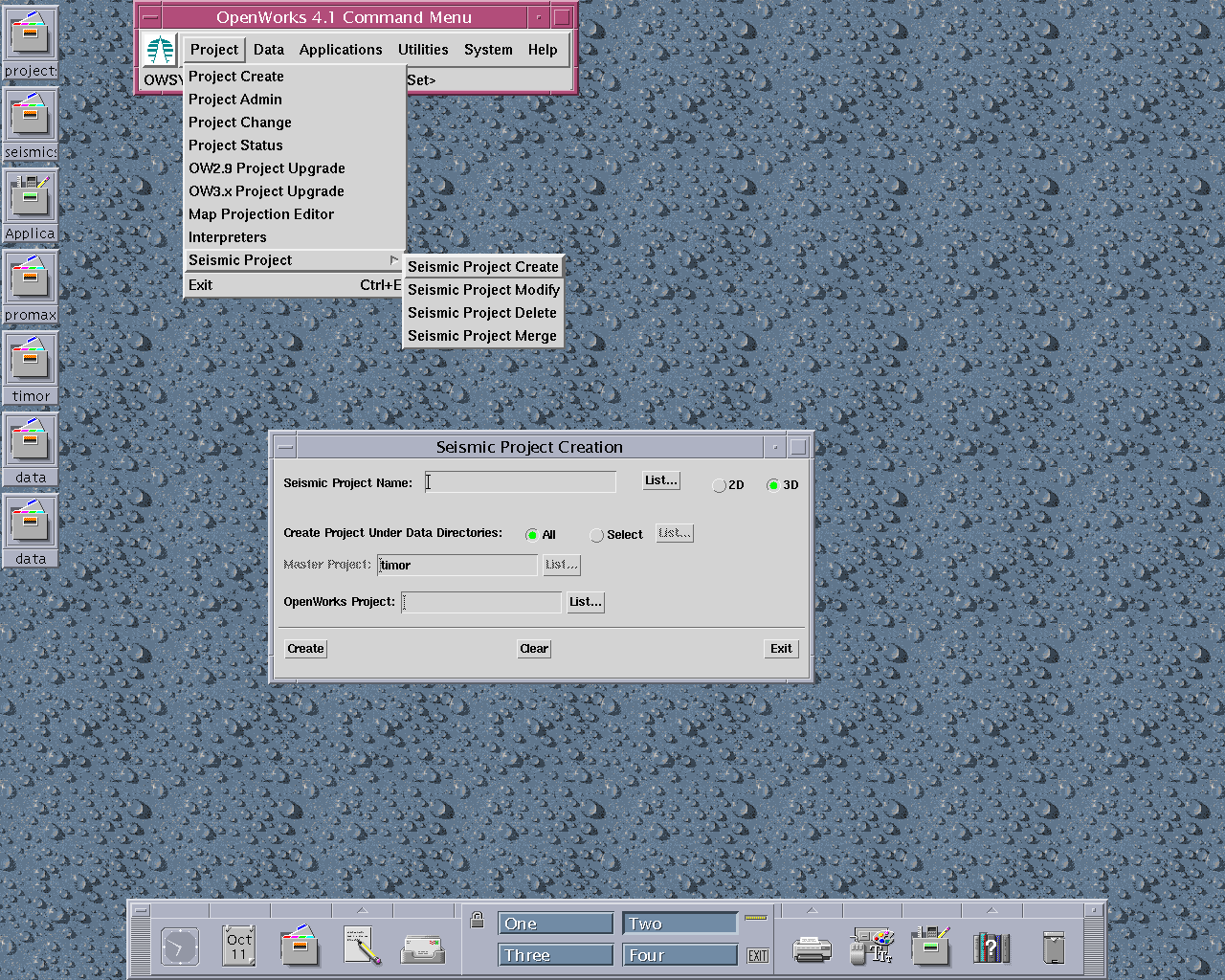
Task: Open the Help menu
Action: pos(543,50)
